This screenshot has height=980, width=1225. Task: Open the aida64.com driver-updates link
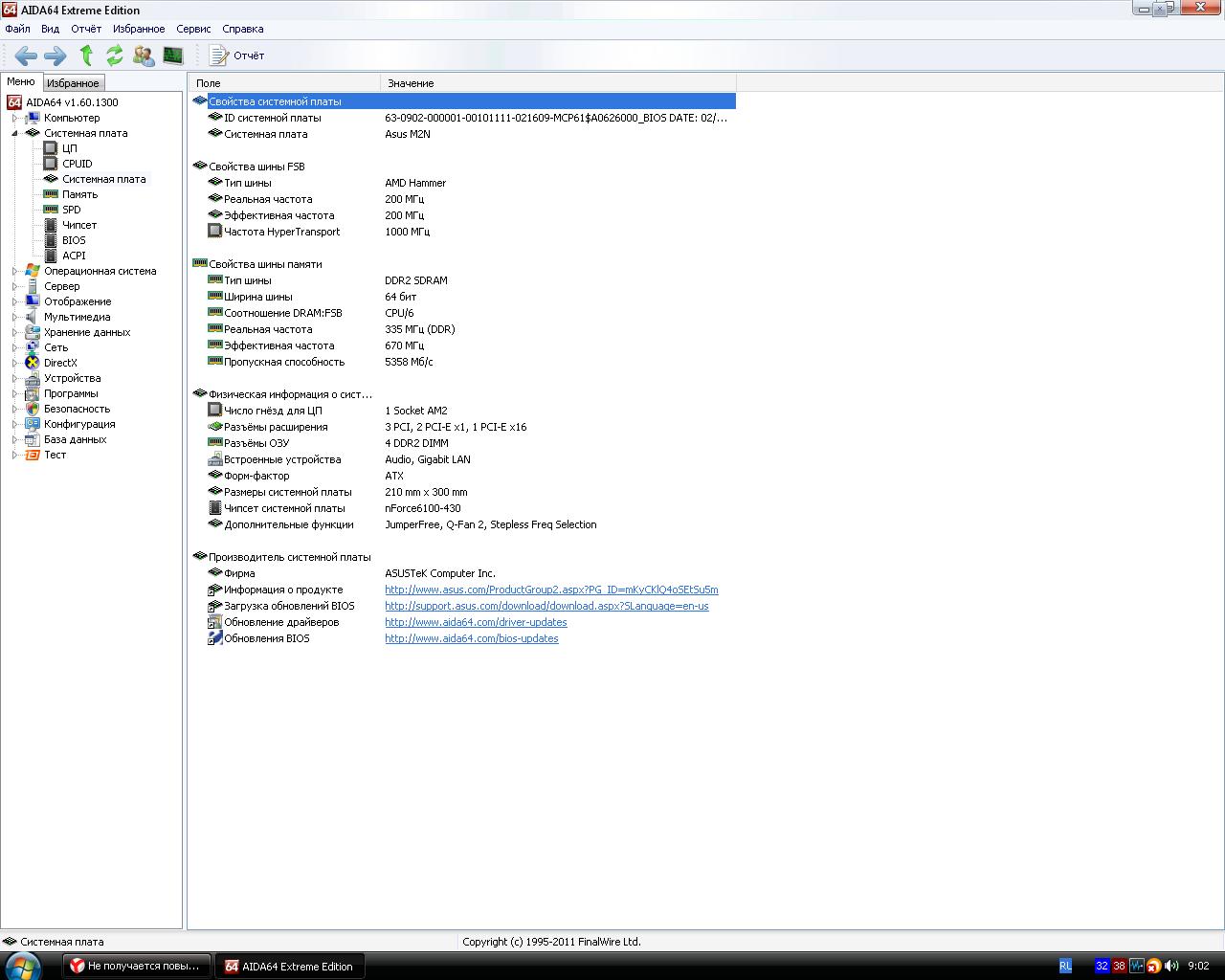pyautogui.click(x=476, y=622)
